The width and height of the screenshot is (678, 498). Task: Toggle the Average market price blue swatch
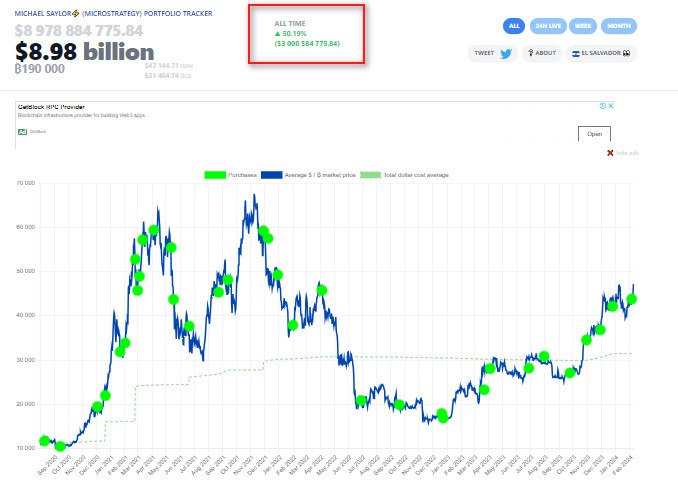click(272, 175)
